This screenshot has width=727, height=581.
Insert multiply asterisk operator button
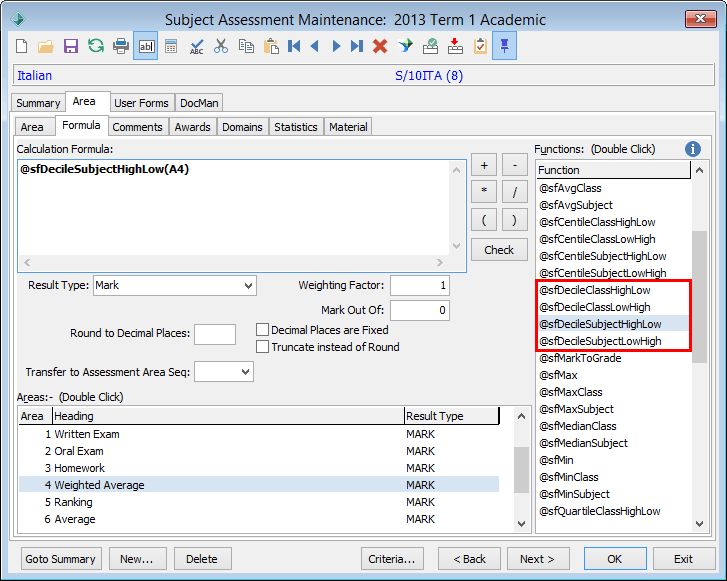click(484, 192)
